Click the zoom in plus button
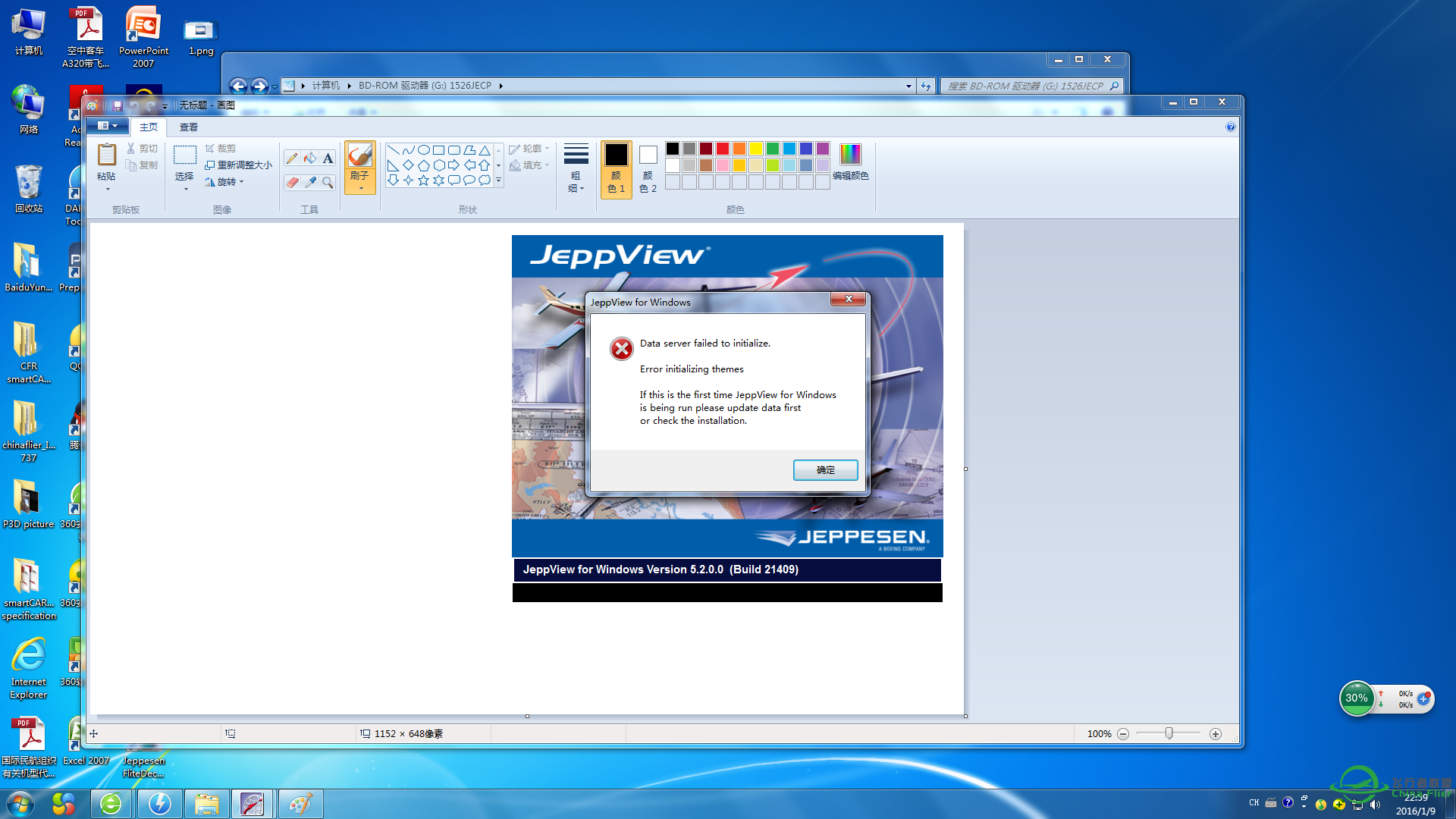Screen dimensions: 1456x819 pyautogui.click(x=1216, y=734)
